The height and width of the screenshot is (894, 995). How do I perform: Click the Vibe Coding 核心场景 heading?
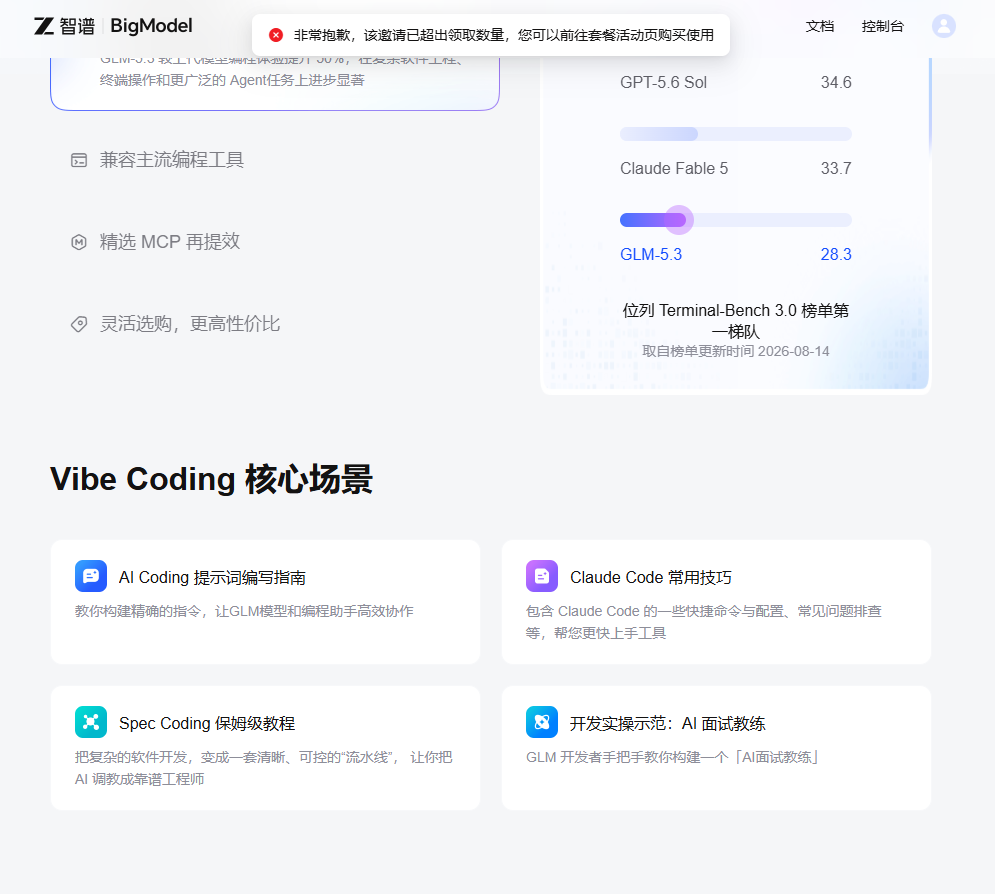tap(211, 479)
